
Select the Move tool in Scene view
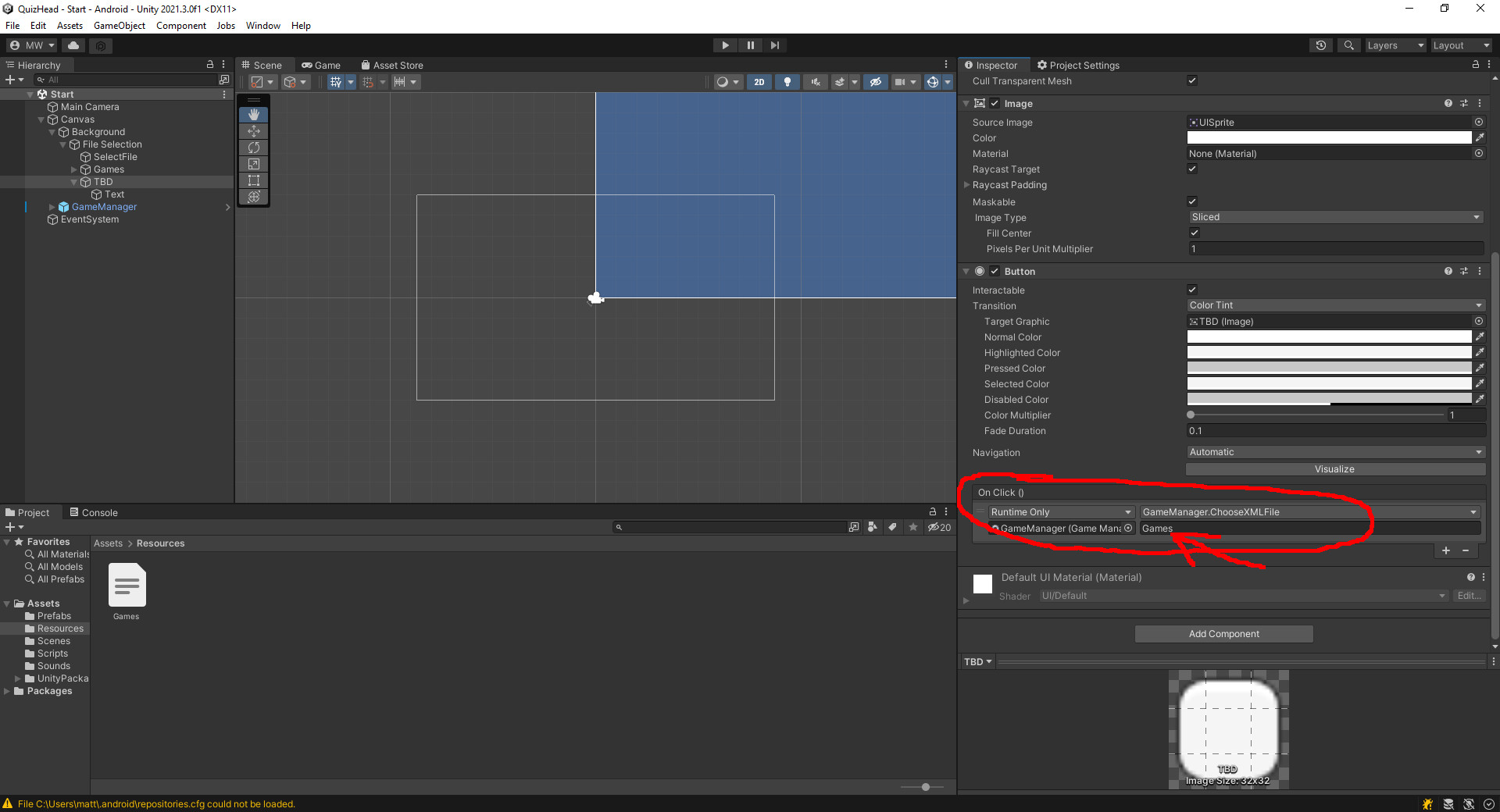pos(254,131)
